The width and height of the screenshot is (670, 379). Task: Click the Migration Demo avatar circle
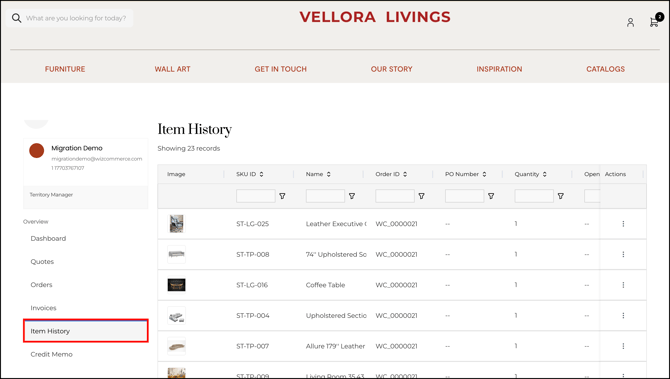(37, 150)
